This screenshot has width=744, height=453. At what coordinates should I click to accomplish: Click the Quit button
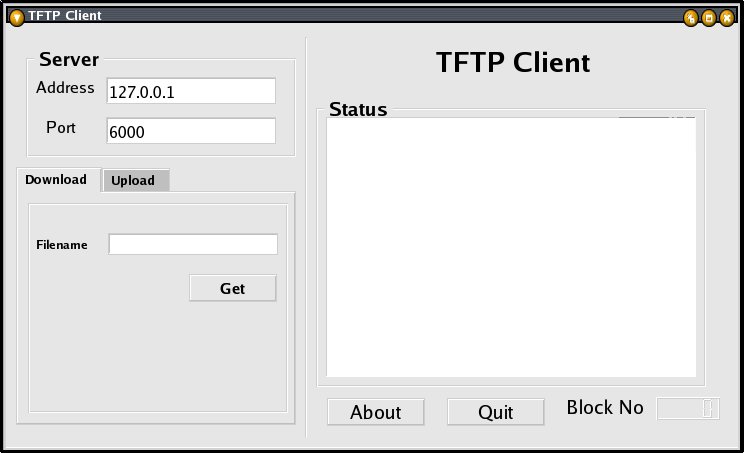pos(495,412)
